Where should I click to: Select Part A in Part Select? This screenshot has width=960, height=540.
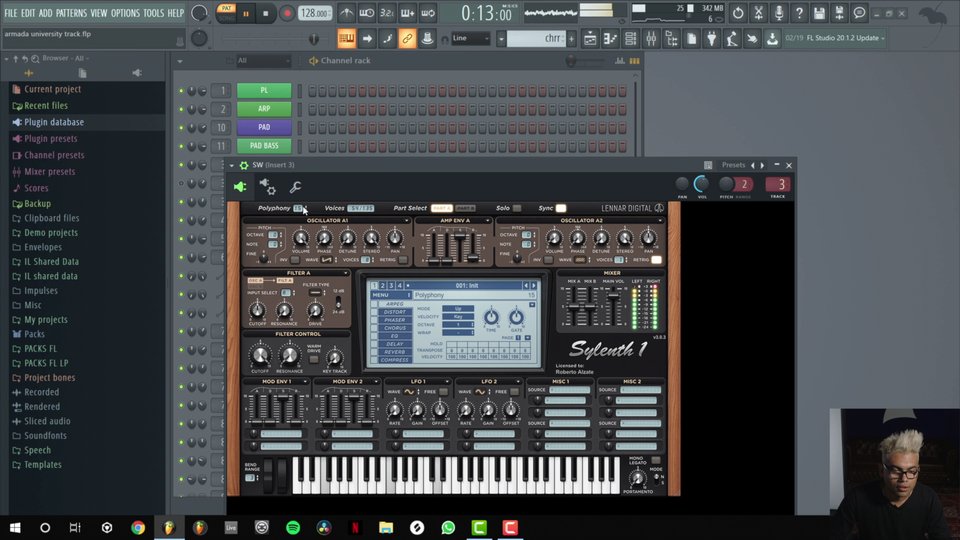coord(441,208)
